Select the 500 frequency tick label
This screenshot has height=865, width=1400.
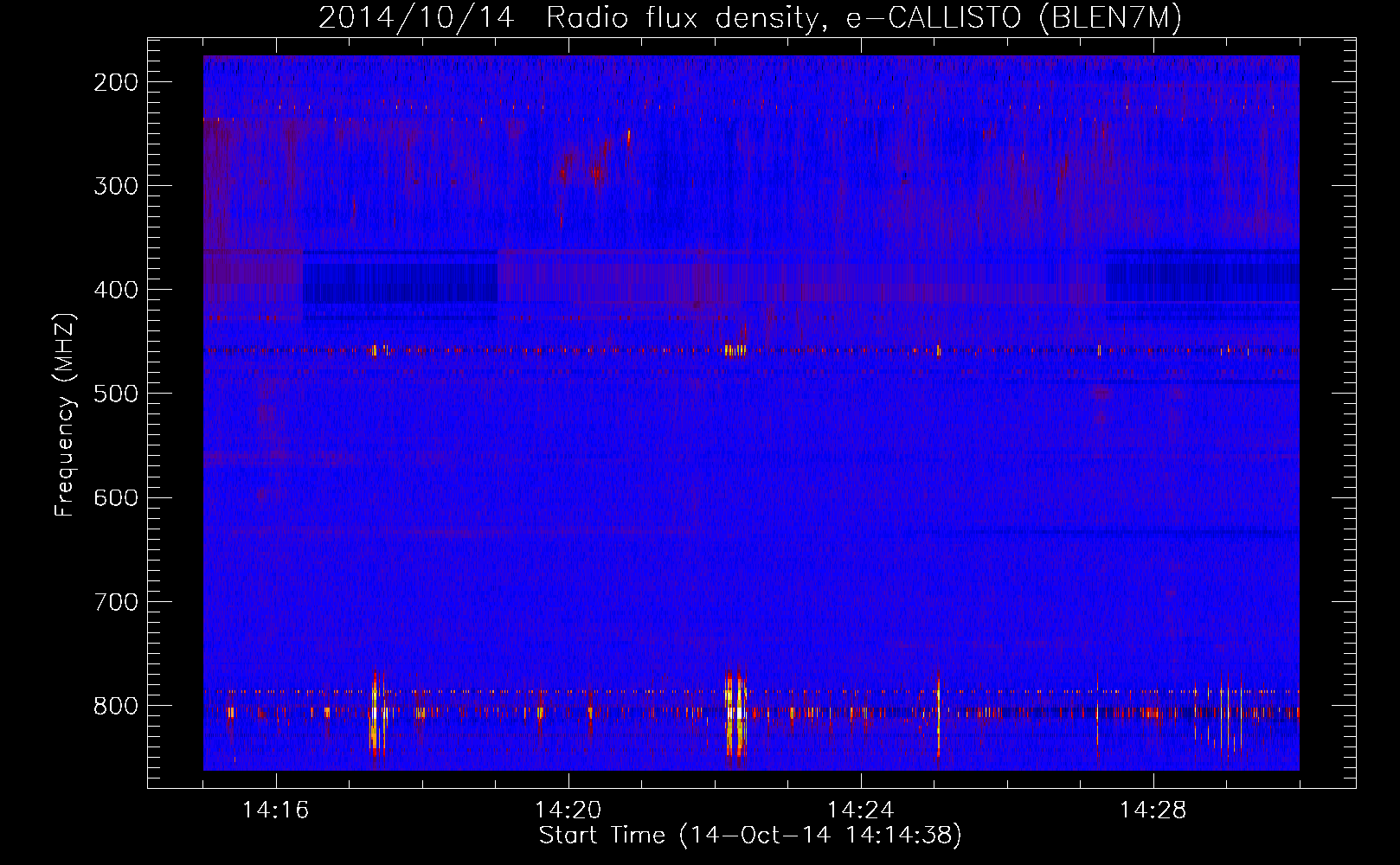116,394
